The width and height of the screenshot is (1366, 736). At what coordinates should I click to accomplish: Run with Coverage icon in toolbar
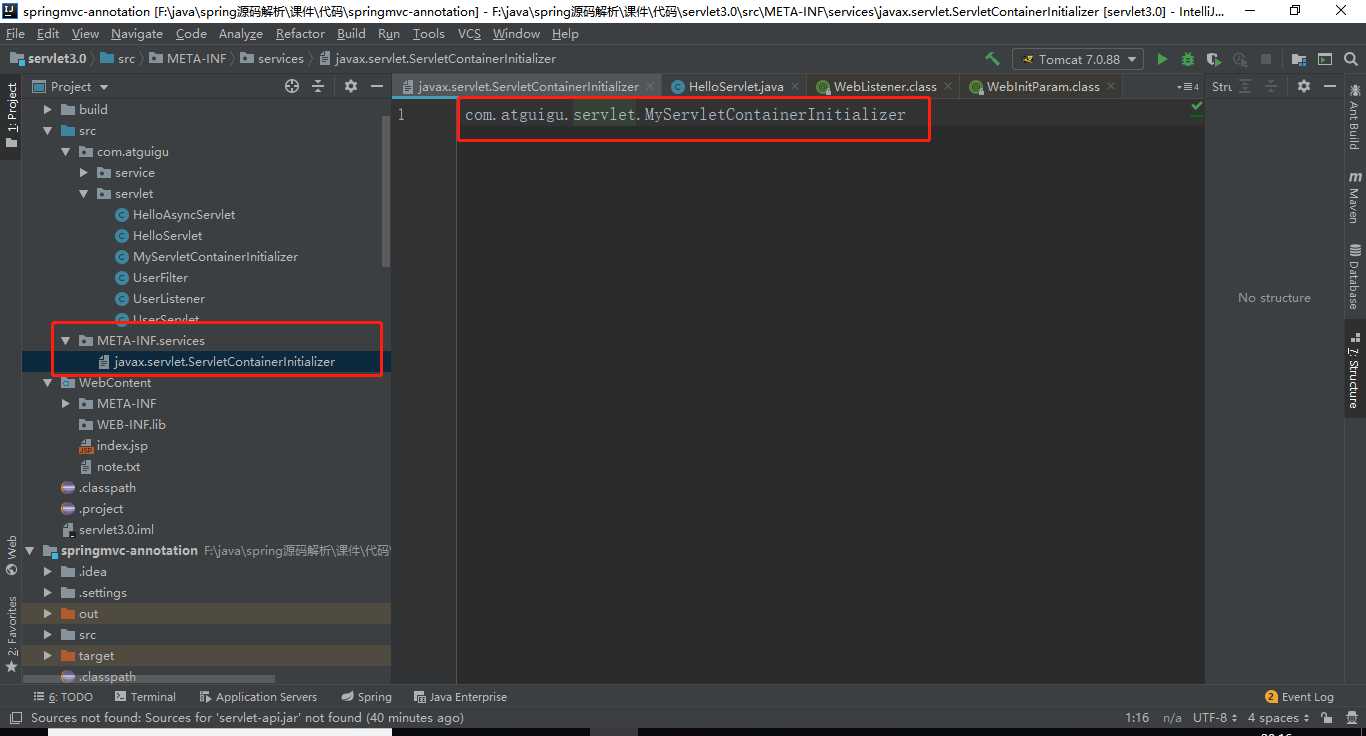1214,59
